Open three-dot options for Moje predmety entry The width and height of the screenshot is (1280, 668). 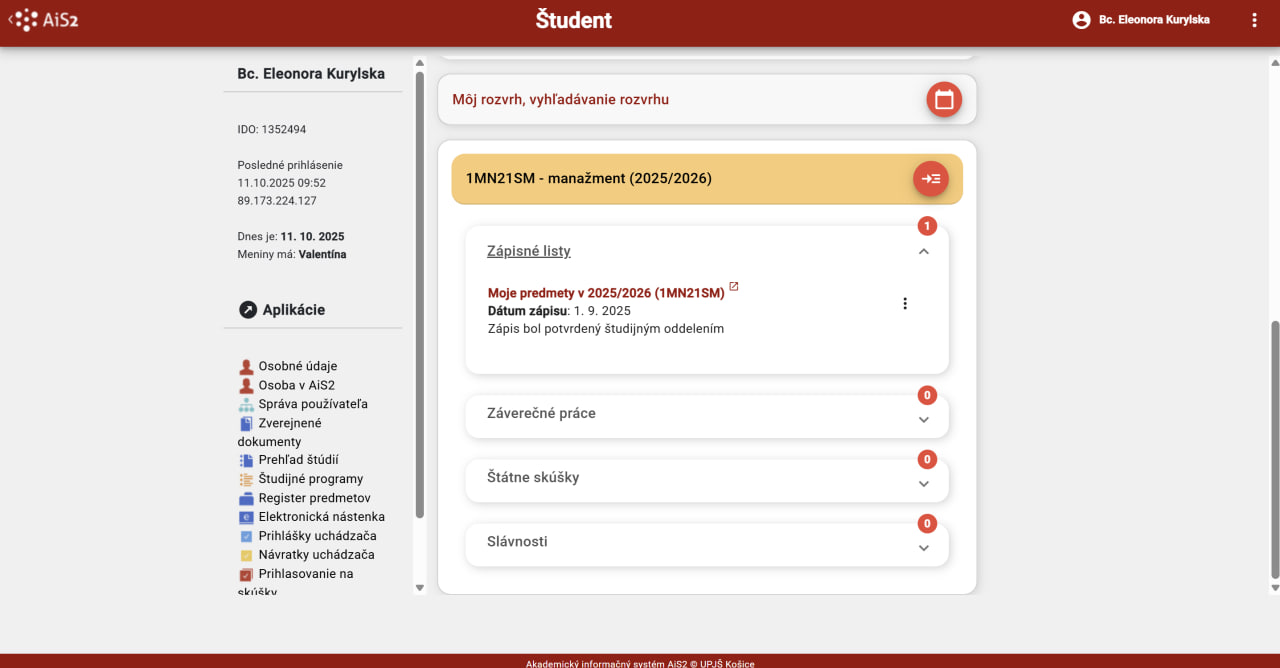(905, 304)
